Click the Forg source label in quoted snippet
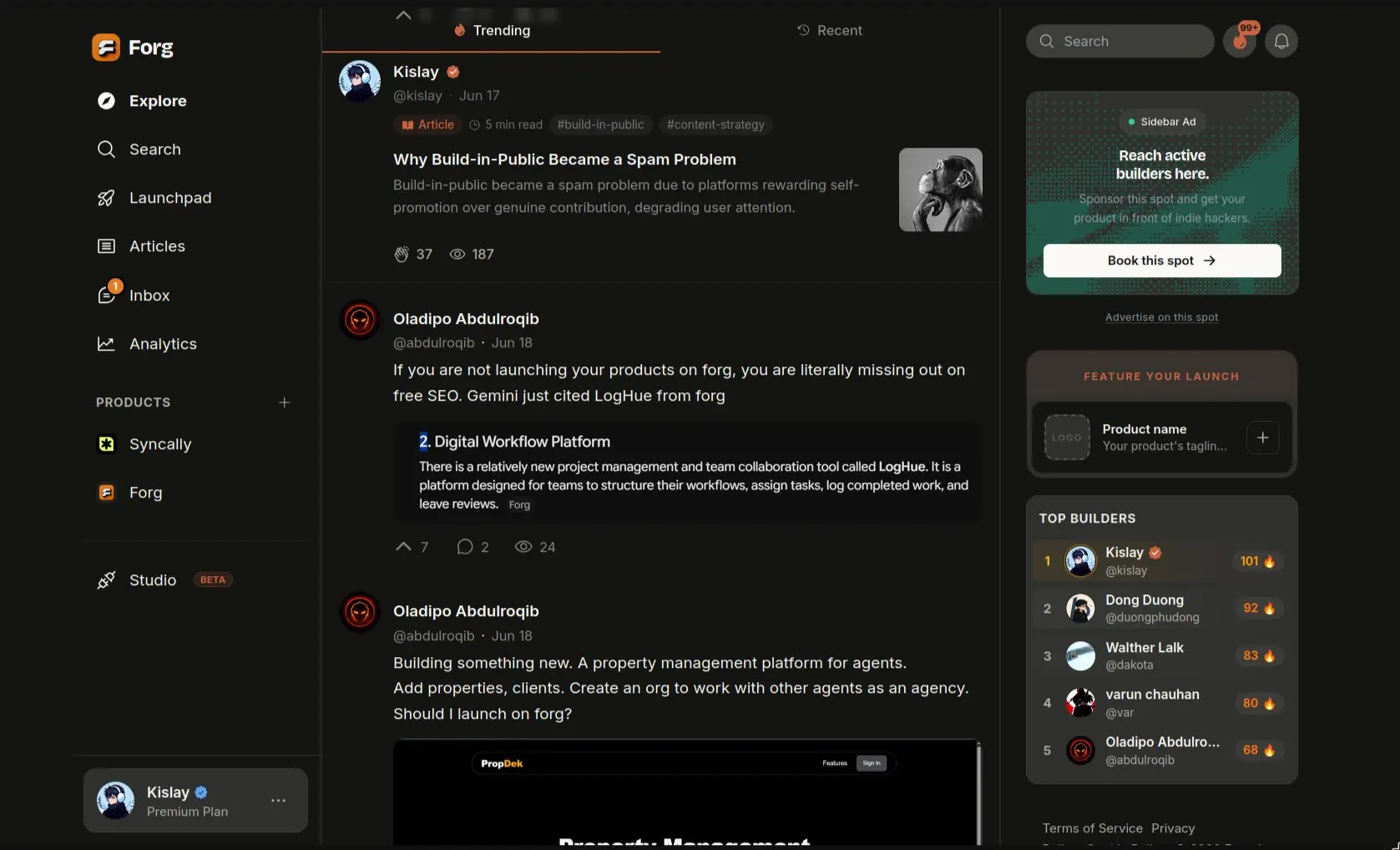This screenshot has width=1400, height=850. point(519,505)
